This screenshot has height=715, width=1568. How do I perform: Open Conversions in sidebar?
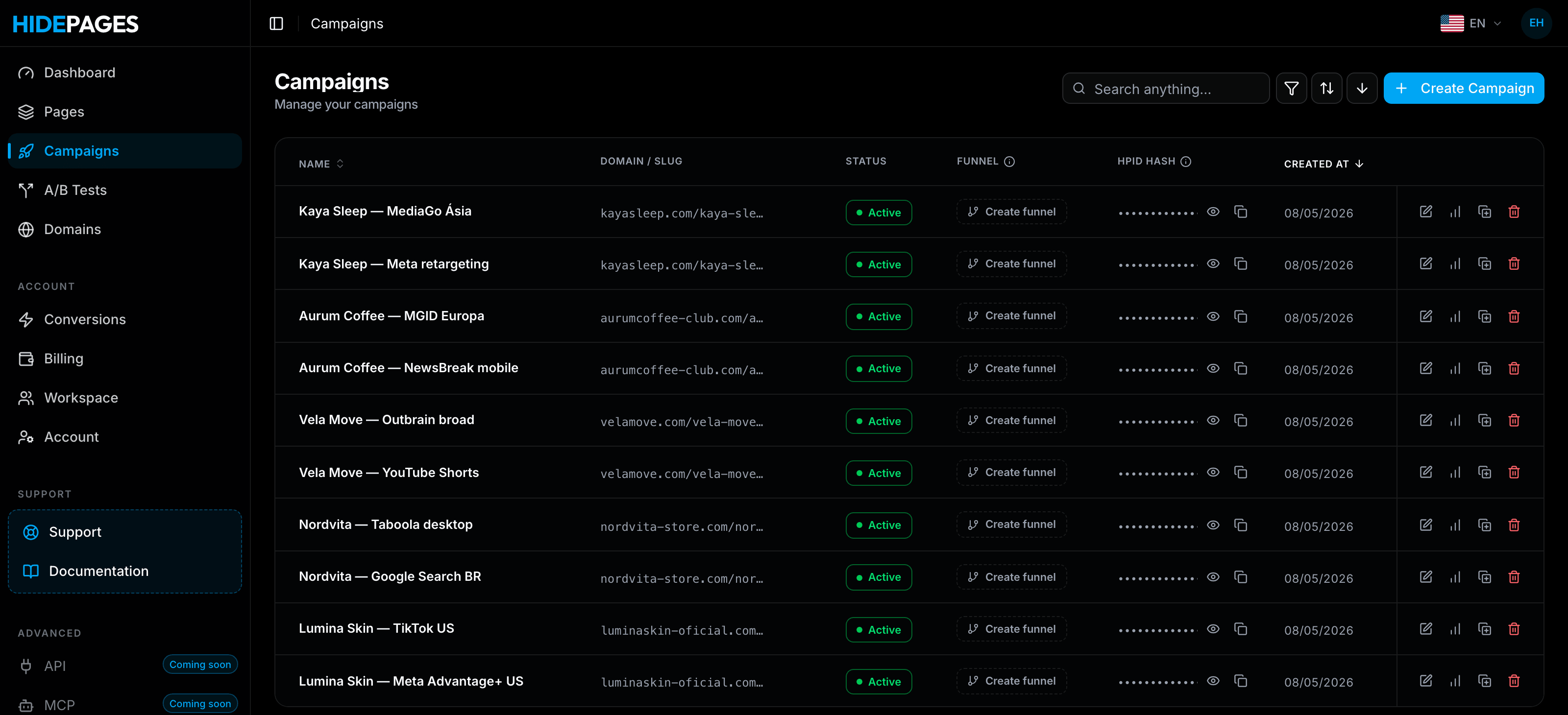pyautogui.click(x=125, y=319)
